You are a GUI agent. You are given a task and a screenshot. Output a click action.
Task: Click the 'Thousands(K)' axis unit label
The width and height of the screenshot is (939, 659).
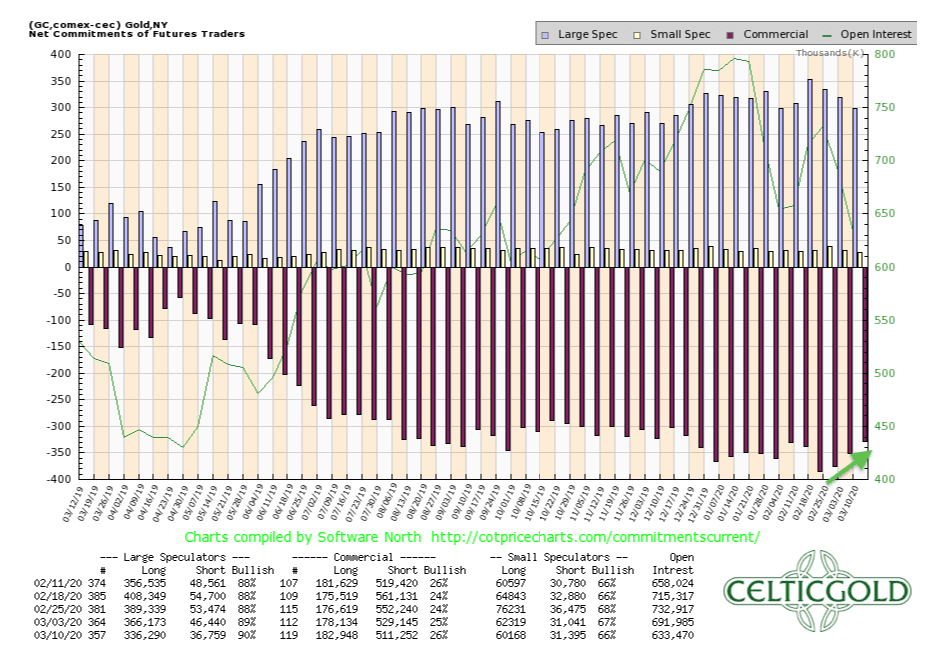pos(828,52)
